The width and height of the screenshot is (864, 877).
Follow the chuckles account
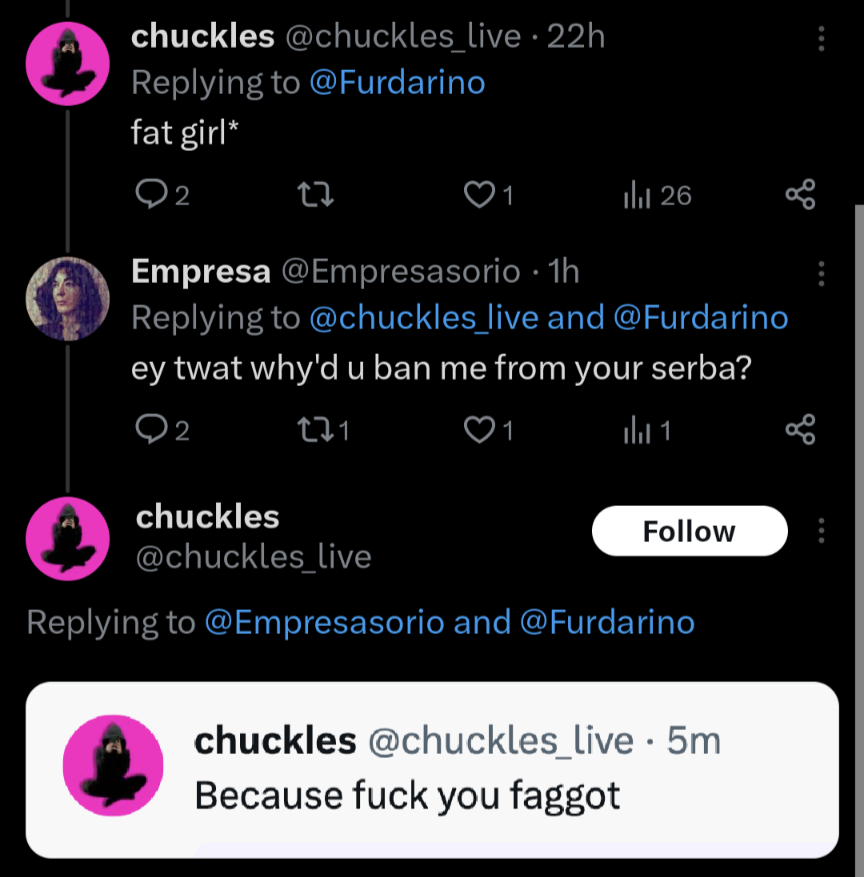pyautogui.click(x=689, y=531)
